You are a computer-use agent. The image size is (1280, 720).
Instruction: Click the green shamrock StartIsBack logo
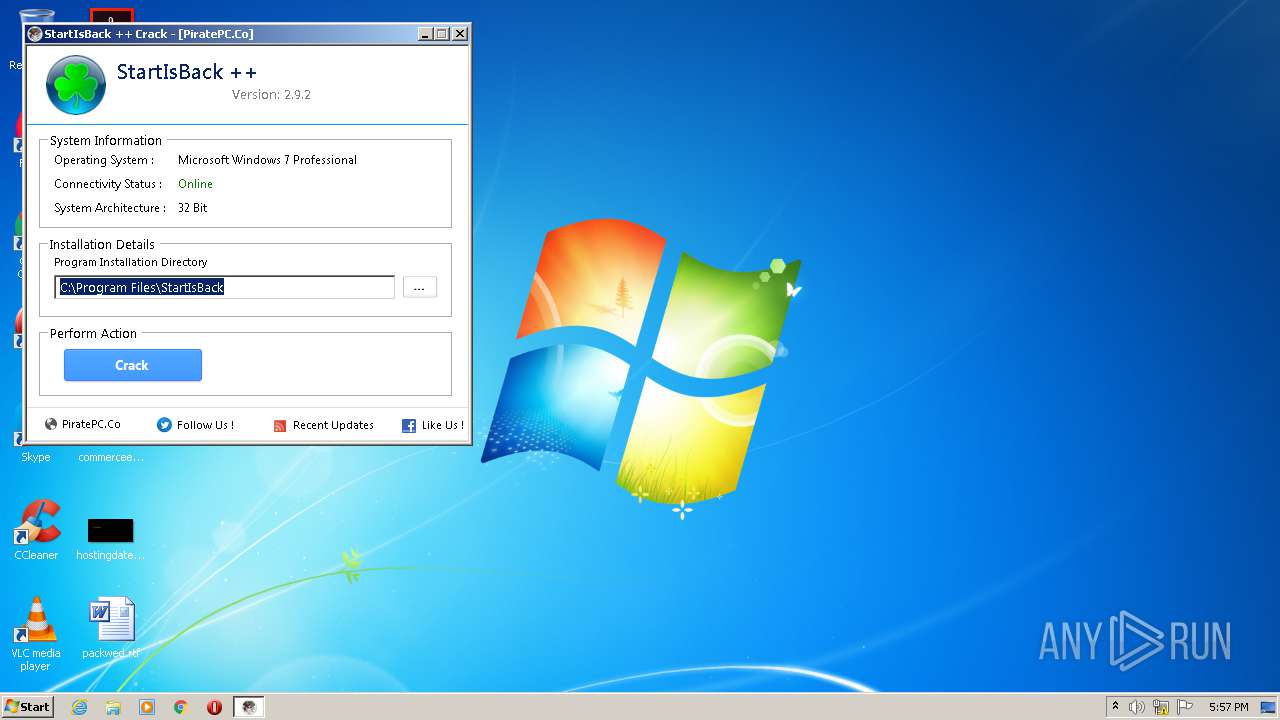(76, 85)
